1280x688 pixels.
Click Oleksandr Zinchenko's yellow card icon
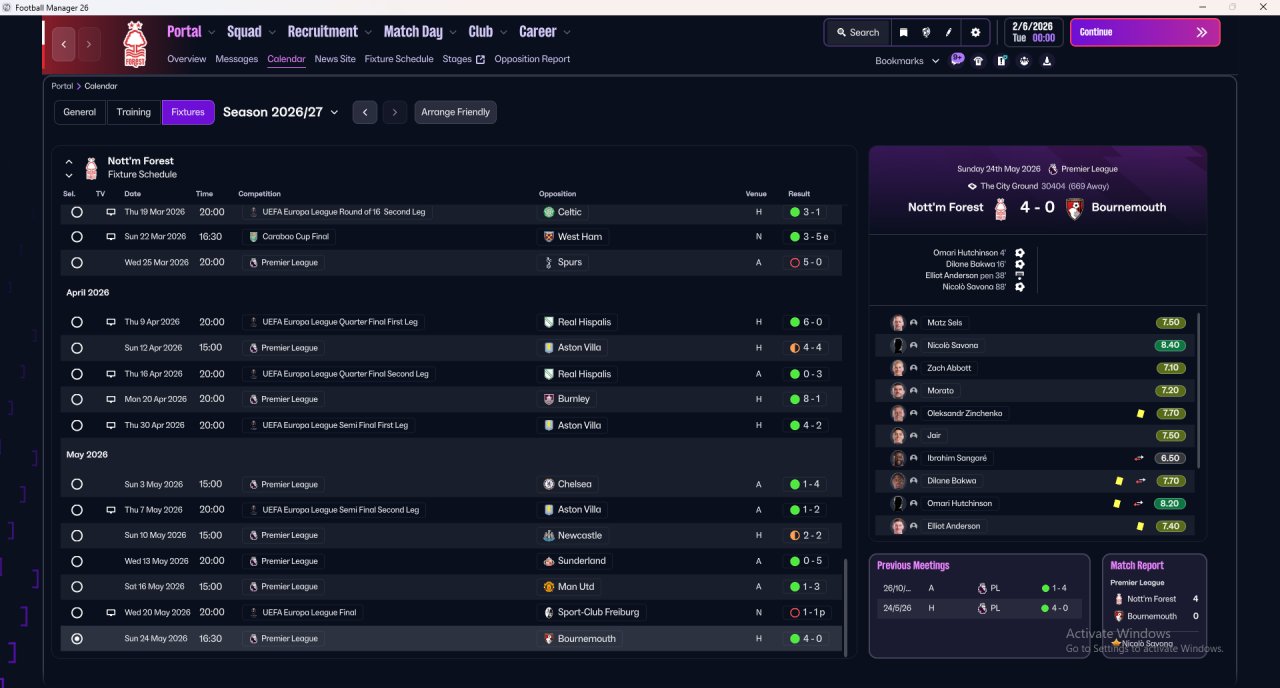(x=1140, y=413)
